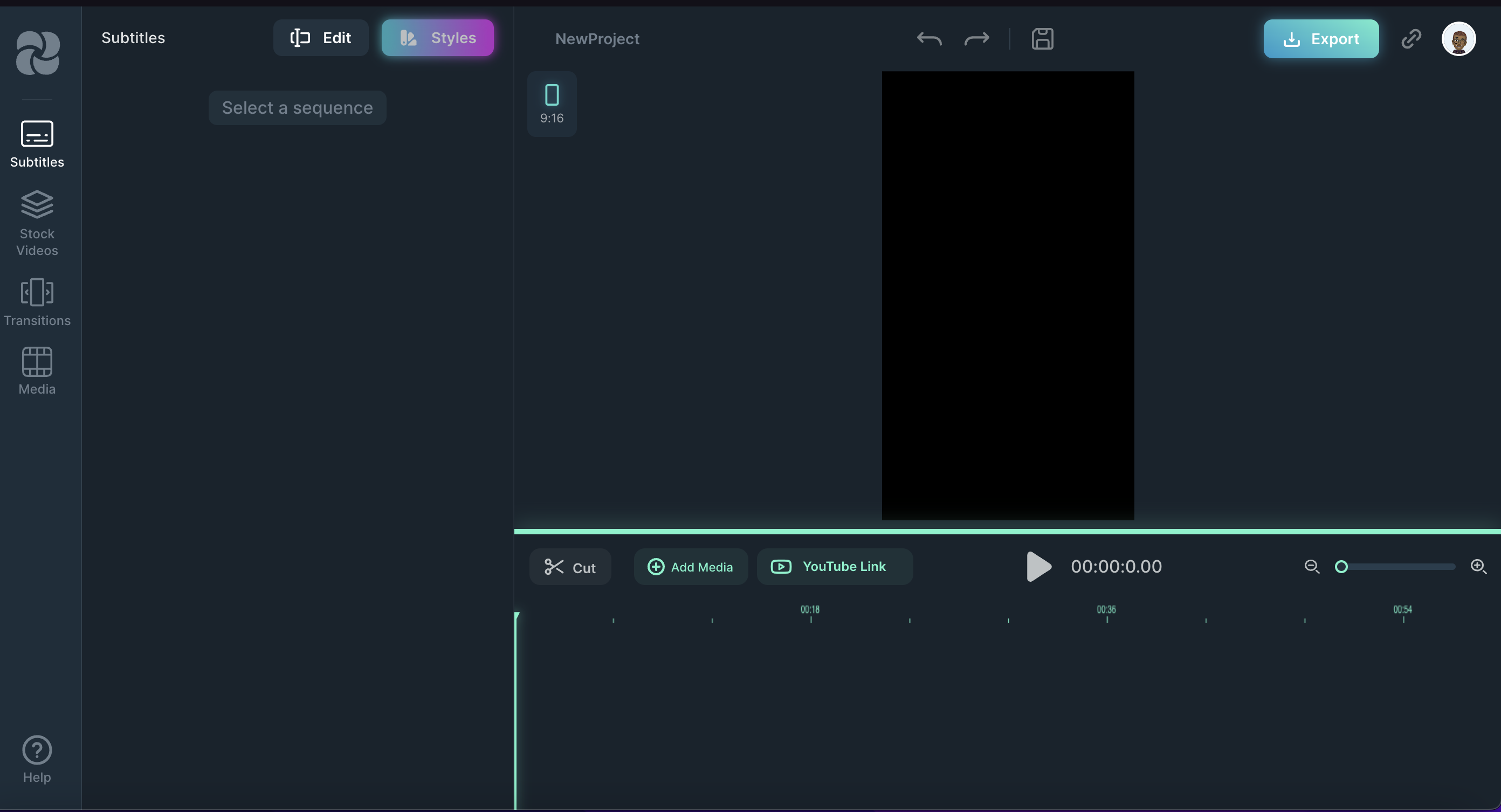
Task: Switch to the Styles tab
Action: coord(438,38)
